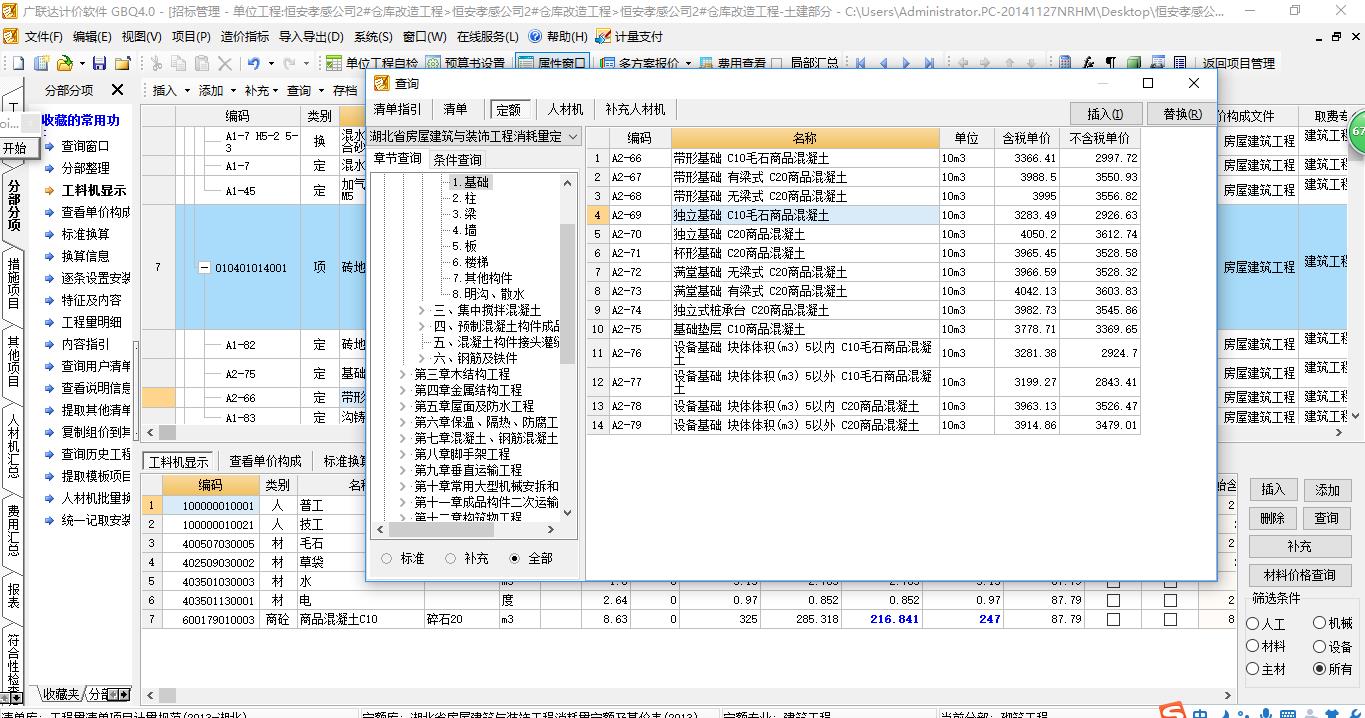This screenshot has height=718, width=1365.
Task: Click 替换(R) button in query dialog
Action: [x=1182, y=114]
